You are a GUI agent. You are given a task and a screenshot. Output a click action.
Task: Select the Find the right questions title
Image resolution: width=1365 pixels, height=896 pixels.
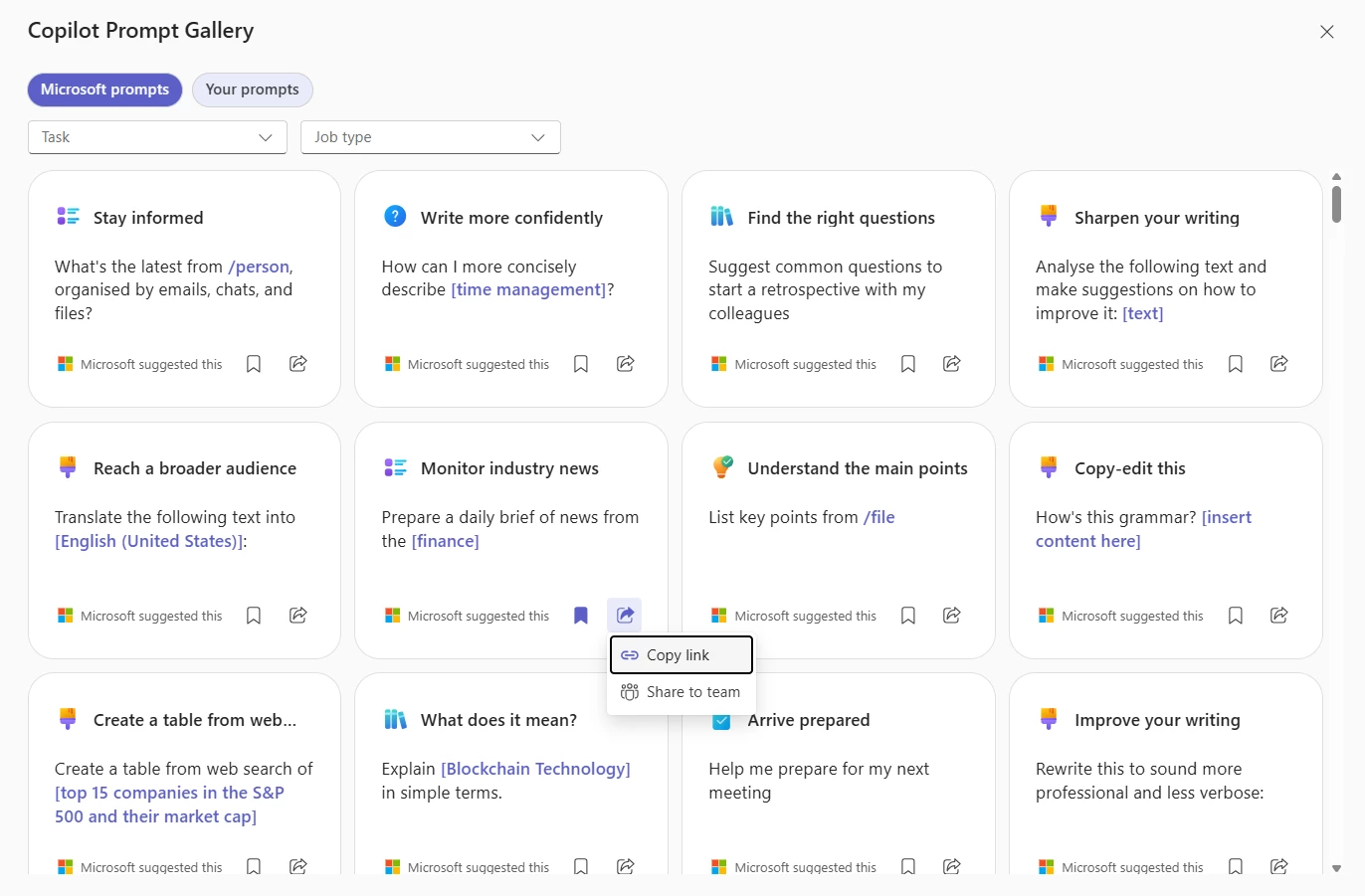coord(842,218)
